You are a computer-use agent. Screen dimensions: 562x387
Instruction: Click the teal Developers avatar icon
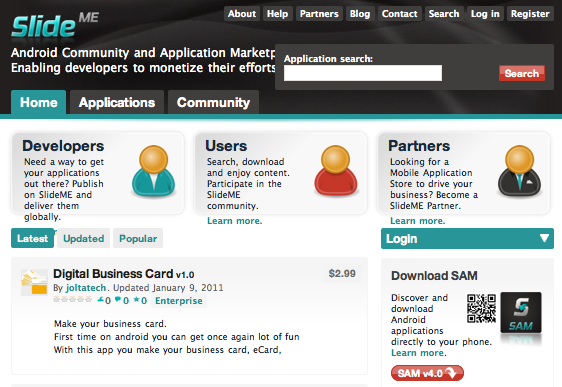pyautogui.click(x=153, y=171)
